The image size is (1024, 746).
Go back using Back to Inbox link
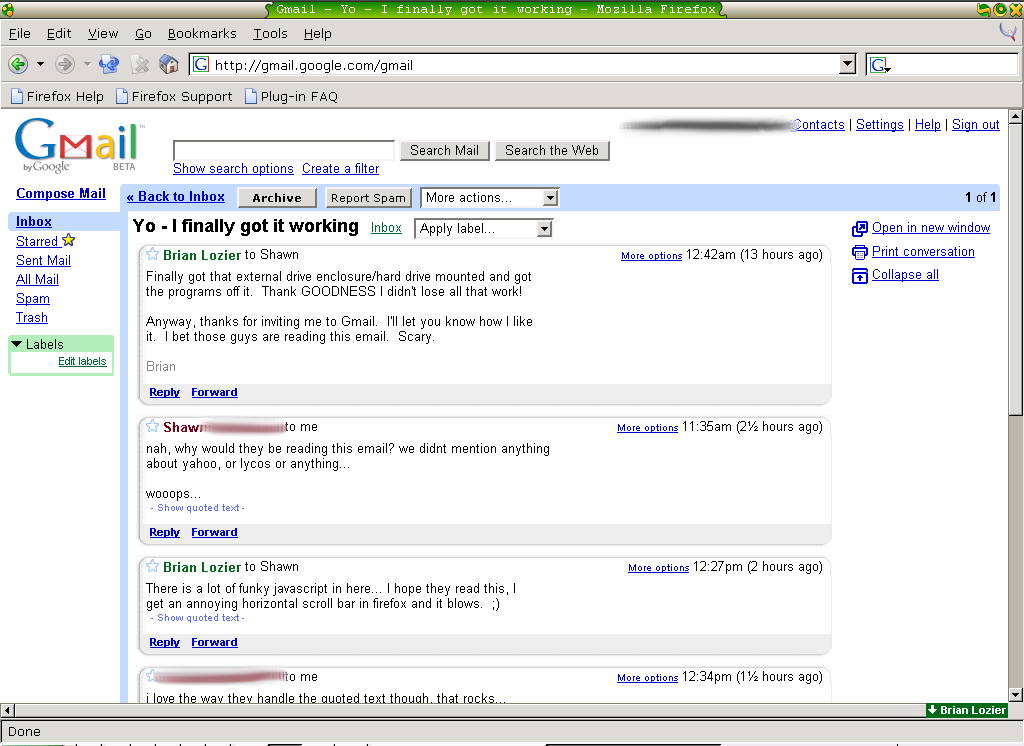point(176,197)
